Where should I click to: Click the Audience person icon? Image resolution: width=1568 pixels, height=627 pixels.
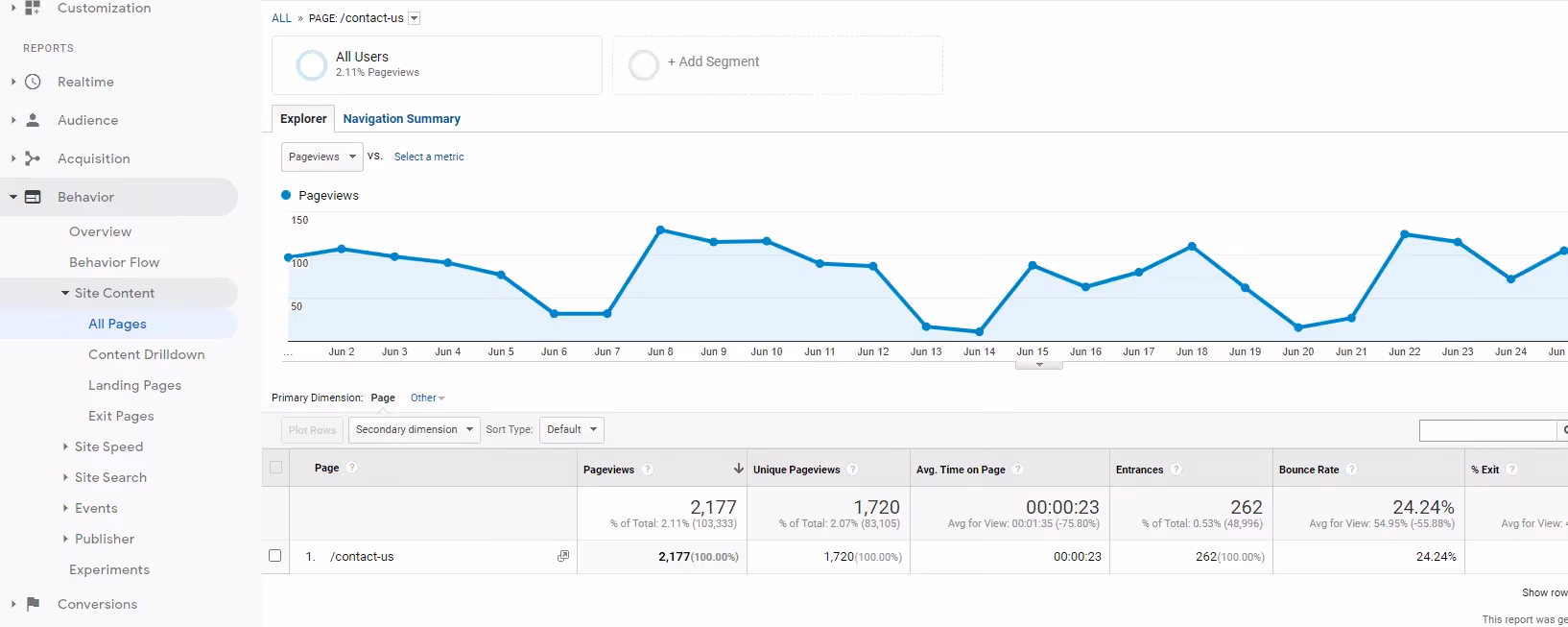pyautogui.click(x=33, y=120)
